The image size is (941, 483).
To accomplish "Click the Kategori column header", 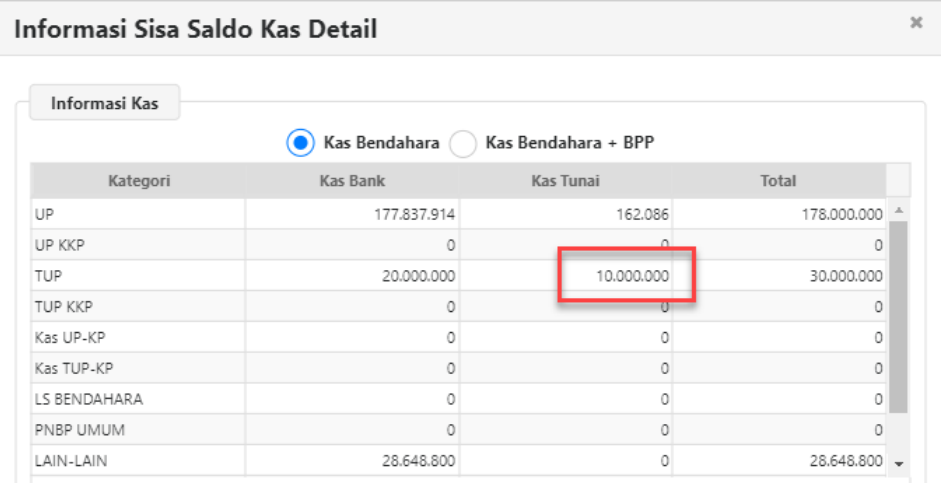I will 138,181.
